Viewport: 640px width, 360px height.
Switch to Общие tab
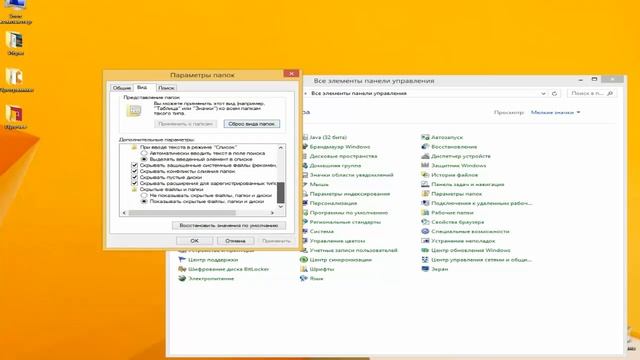click(122, 88)
